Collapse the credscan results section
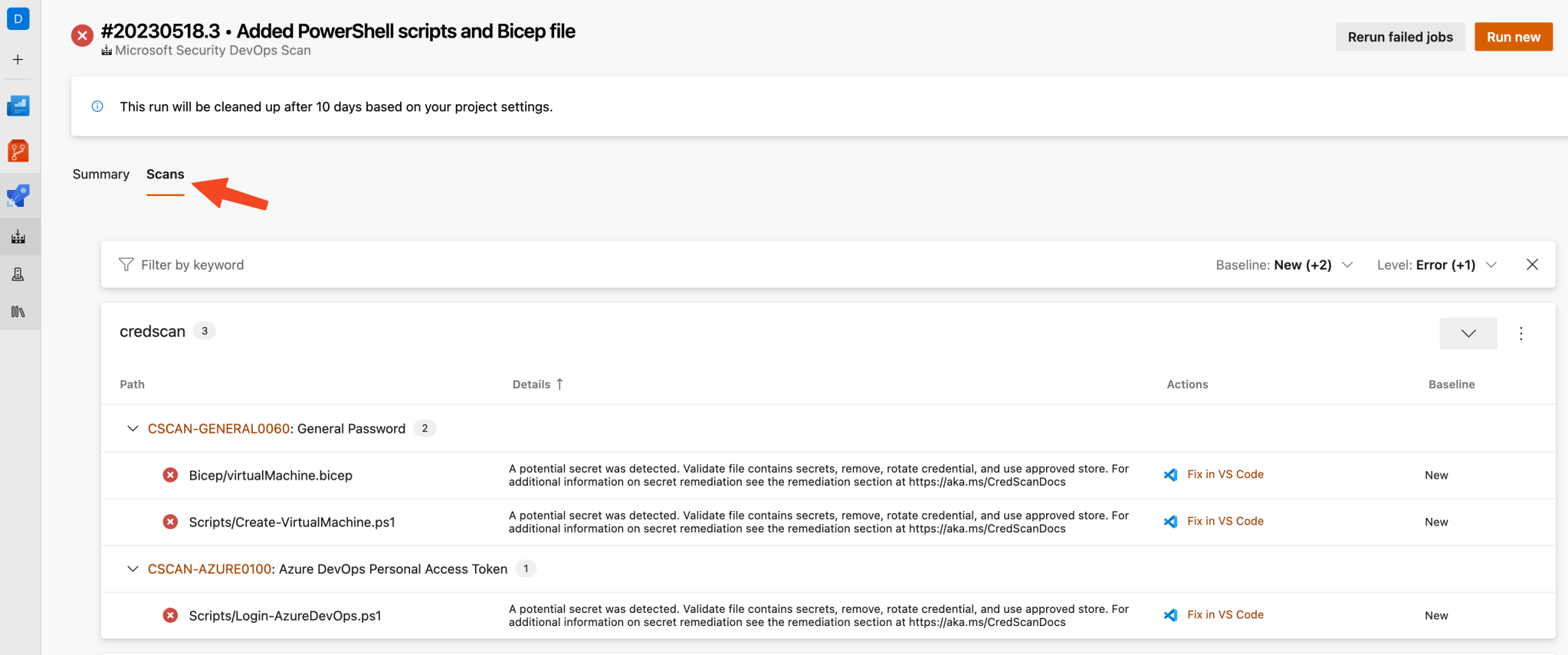 click(1468, 333)
